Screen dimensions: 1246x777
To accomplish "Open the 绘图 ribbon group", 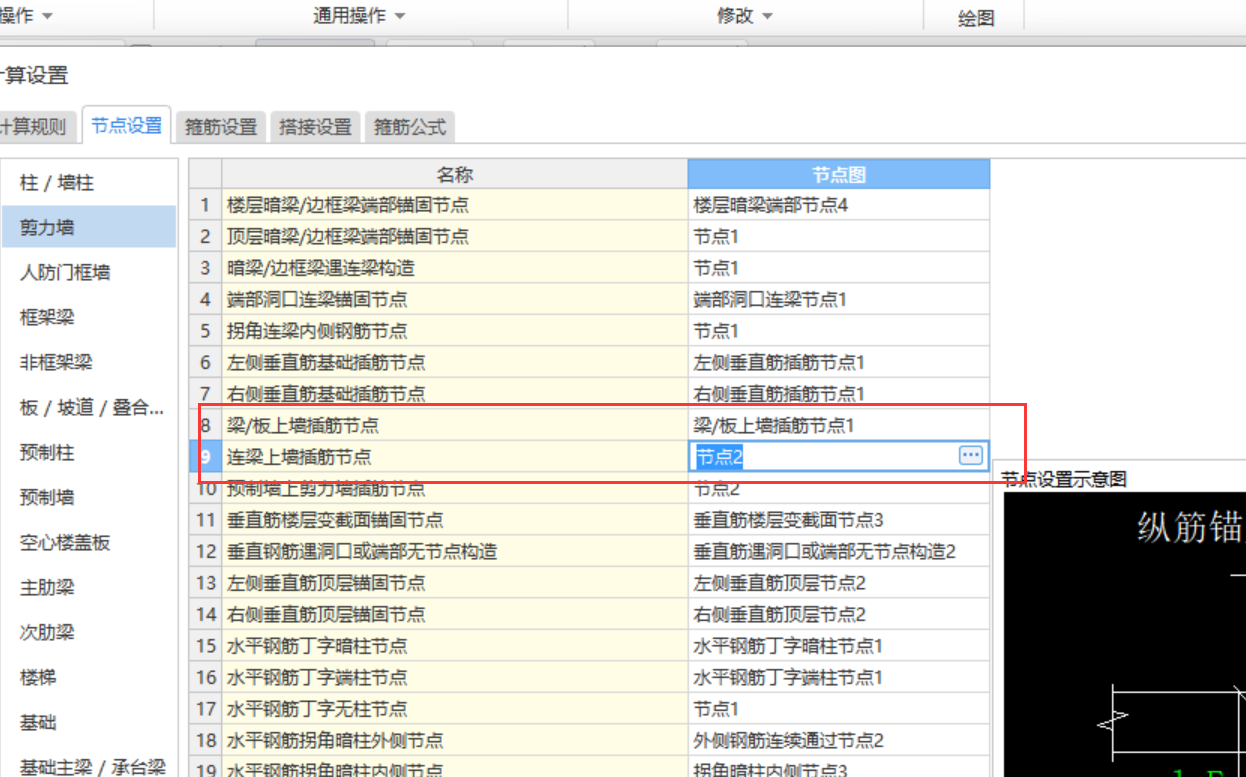I will pos(976,18).
